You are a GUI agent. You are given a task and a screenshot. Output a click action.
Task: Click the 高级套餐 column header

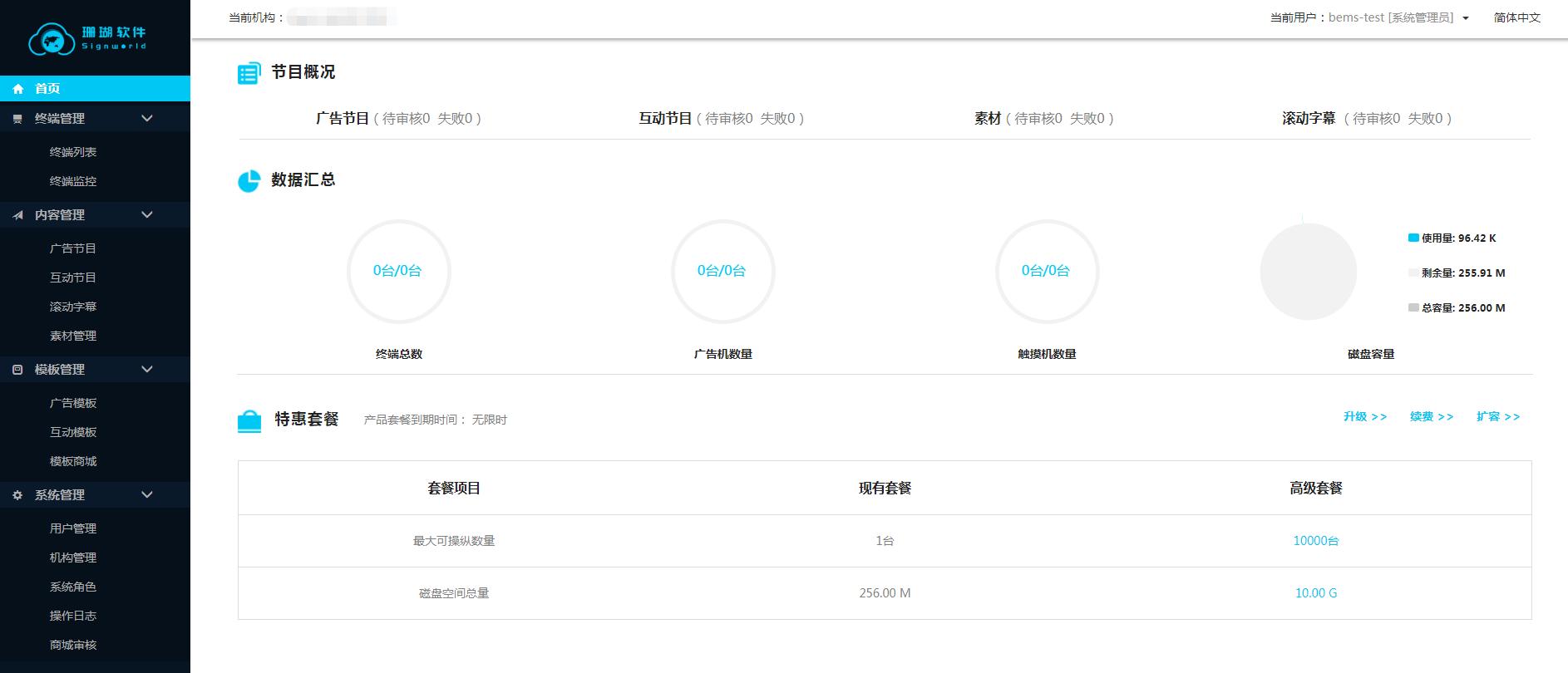[x=1316, y=489]
